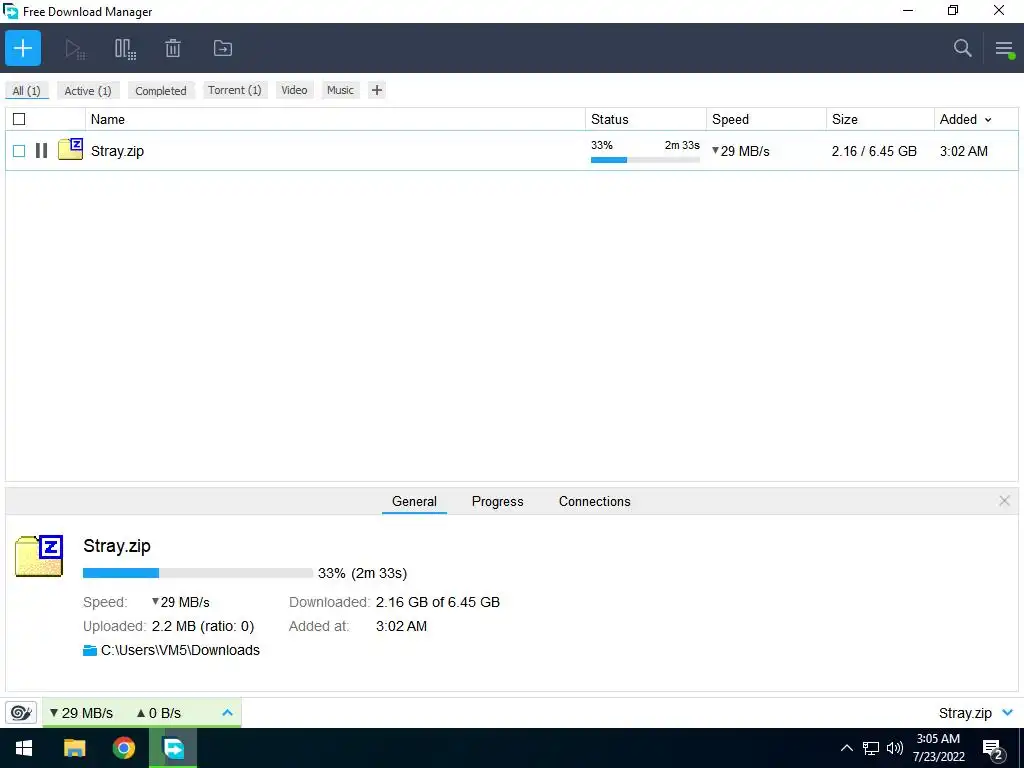Click the Stray.zip zip file icon in list
Screen dimensions: 1024x768
pyautogui.click(x=71, y=150)
